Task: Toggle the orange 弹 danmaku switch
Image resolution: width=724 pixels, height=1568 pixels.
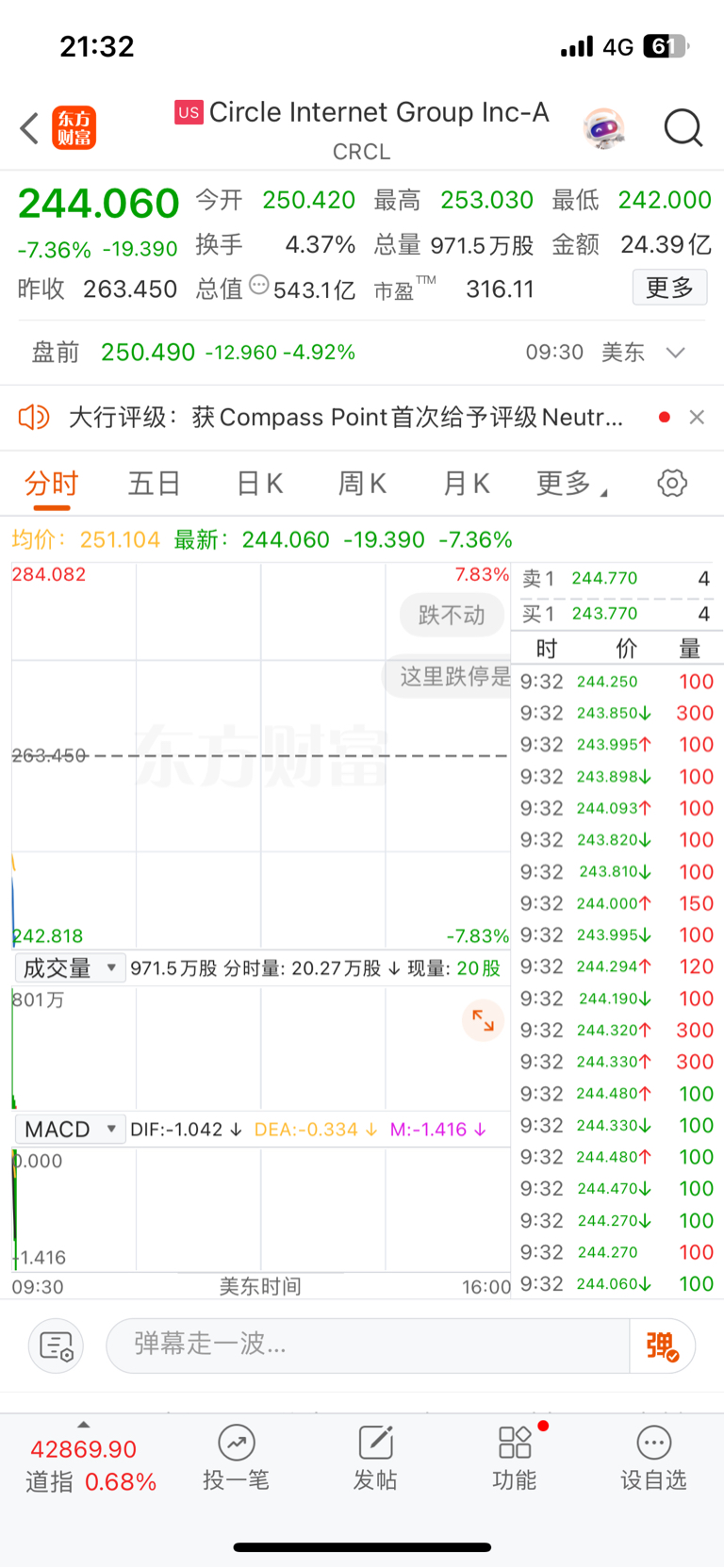Action: [x=662, y=1345]
